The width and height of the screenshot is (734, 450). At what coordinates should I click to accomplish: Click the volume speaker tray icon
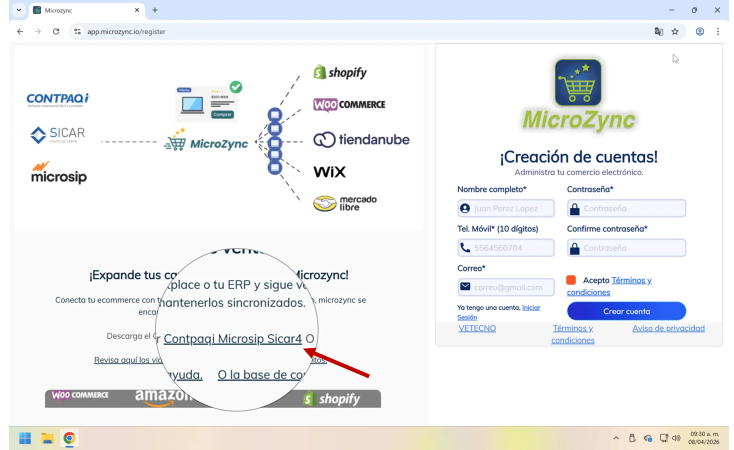click(x=676, y=438)
